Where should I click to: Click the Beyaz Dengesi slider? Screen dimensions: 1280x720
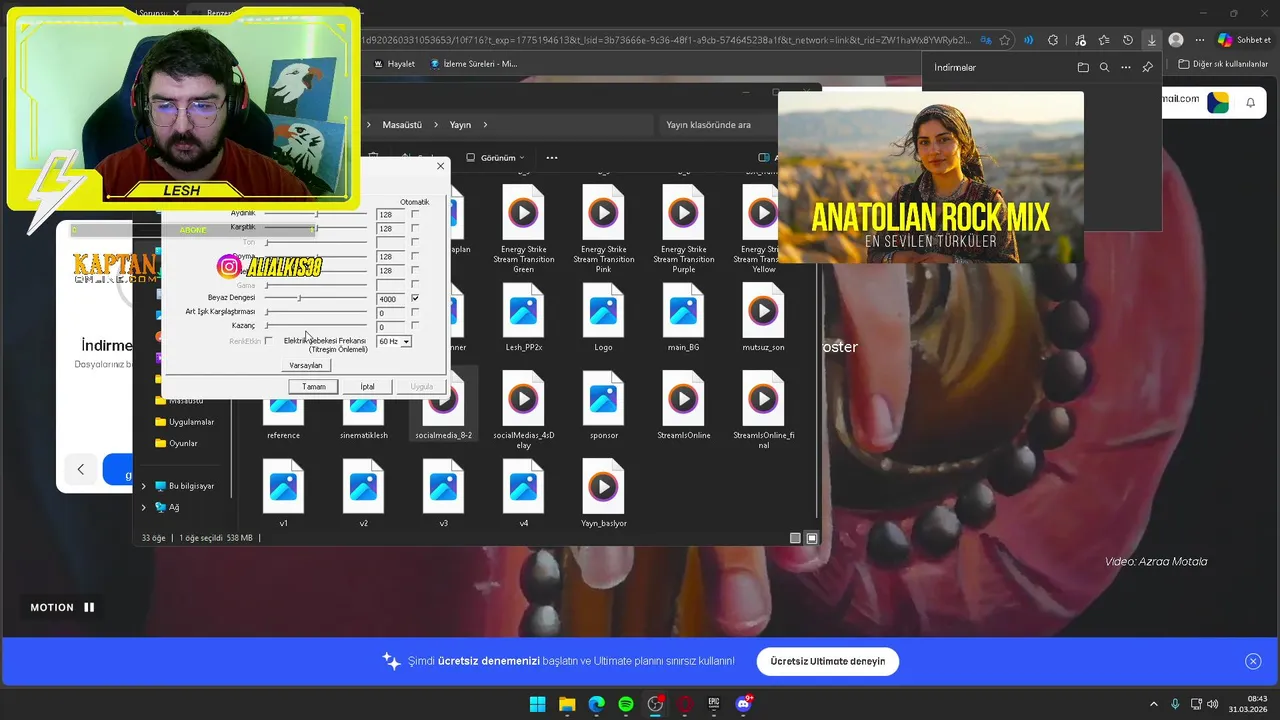[x=316, y=298]
